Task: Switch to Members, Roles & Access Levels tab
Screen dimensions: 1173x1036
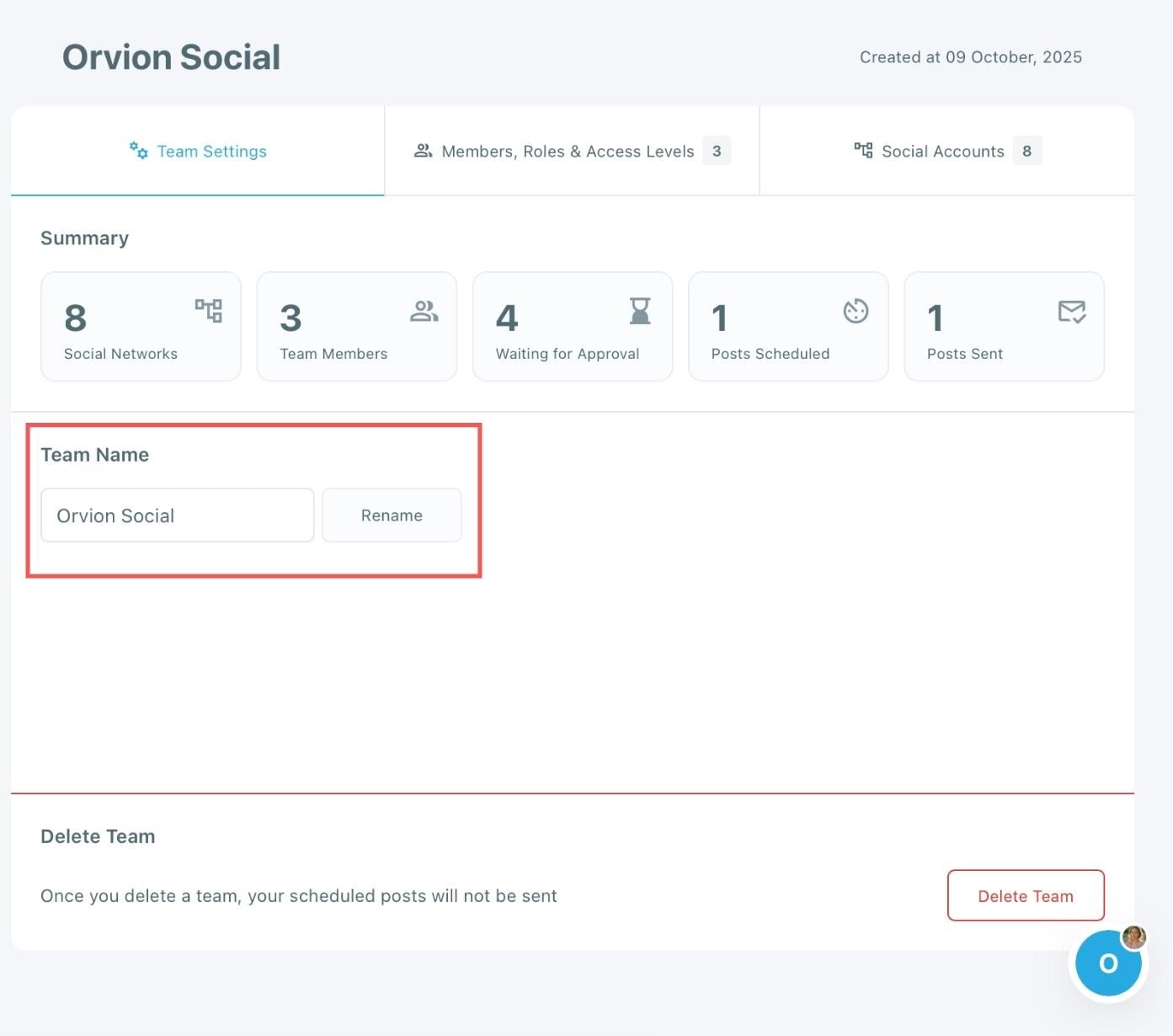Action: [568, 152]
